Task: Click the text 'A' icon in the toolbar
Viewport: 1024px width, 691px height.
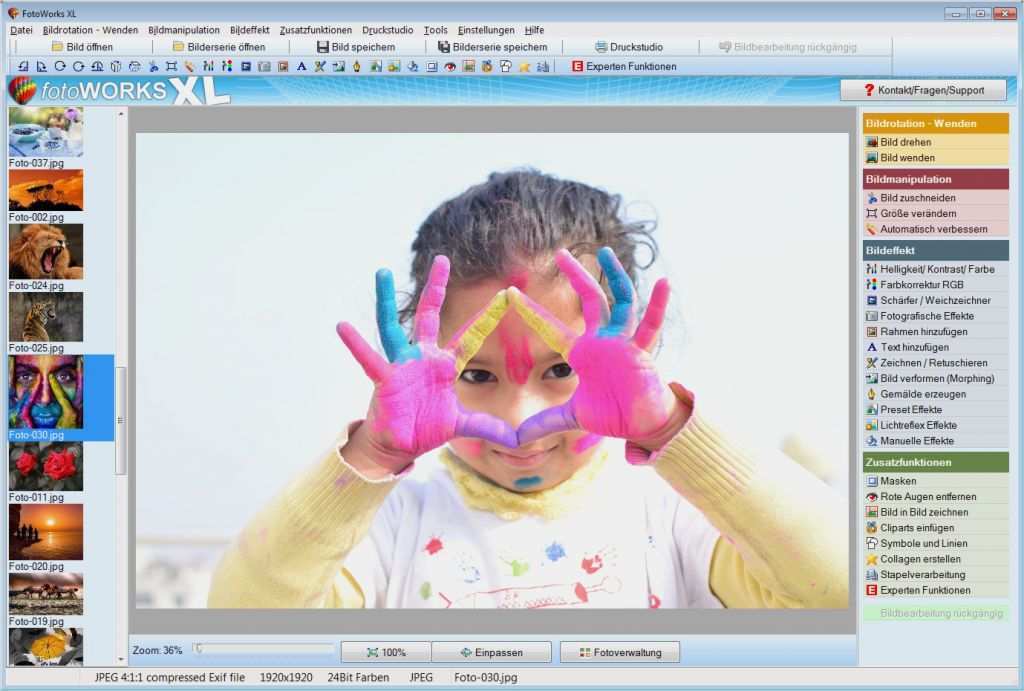Action: pos(301,67)
